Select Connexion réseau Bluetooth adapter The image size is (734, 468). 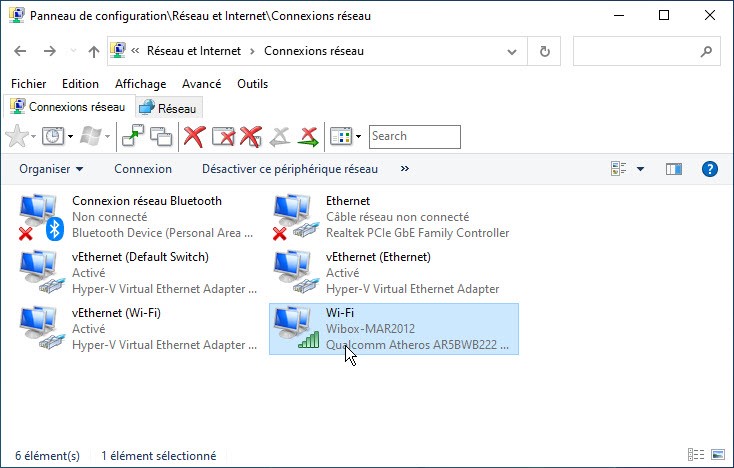tap(138, 217)
